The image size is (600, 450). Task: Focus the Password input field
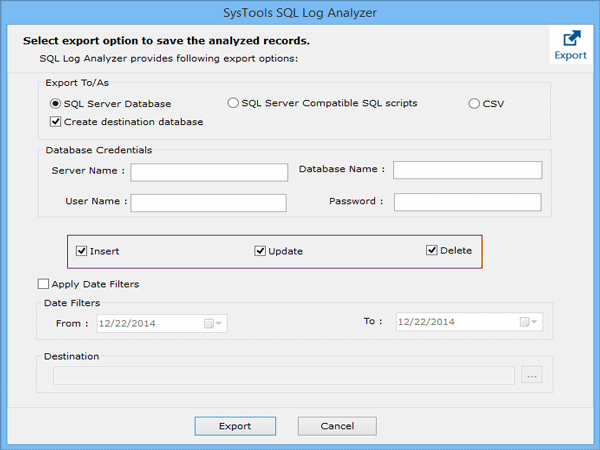(468, 202)
